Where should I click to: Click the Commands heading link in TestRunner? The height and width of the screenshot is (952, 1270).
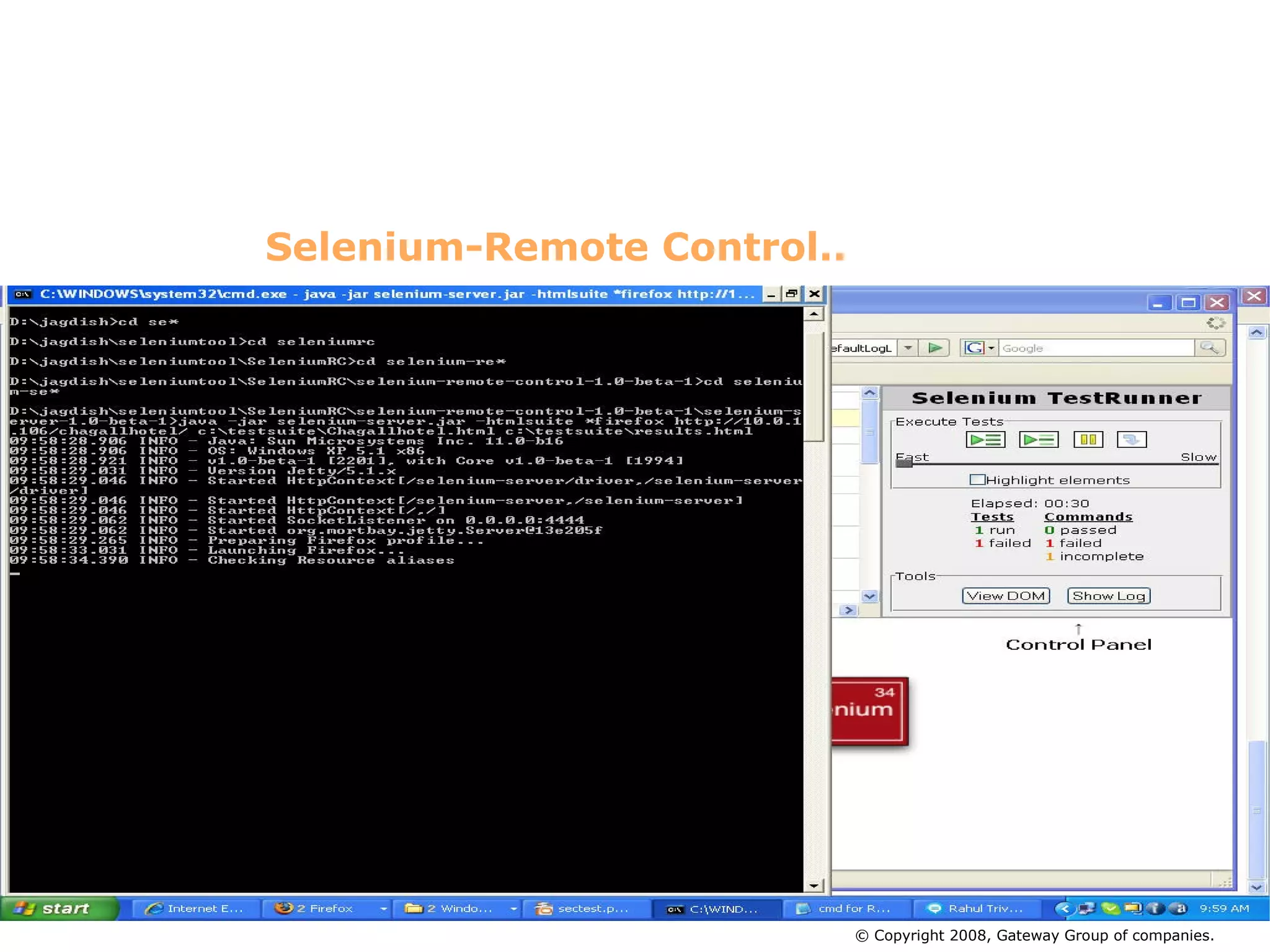1088,517
